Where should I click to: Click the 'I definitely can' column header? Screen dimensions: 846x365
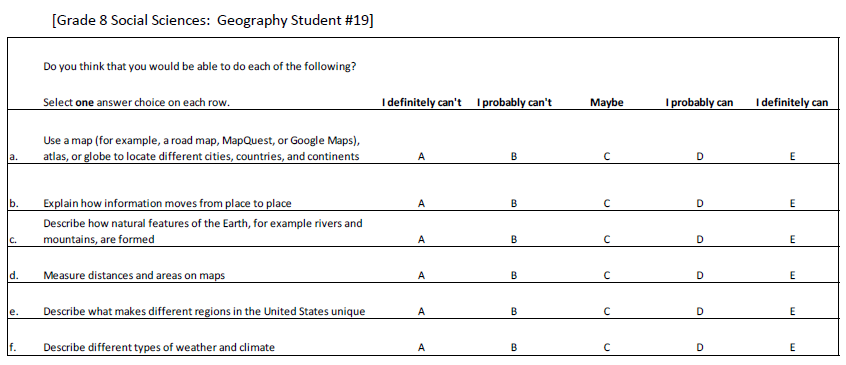tap(792, 102)
